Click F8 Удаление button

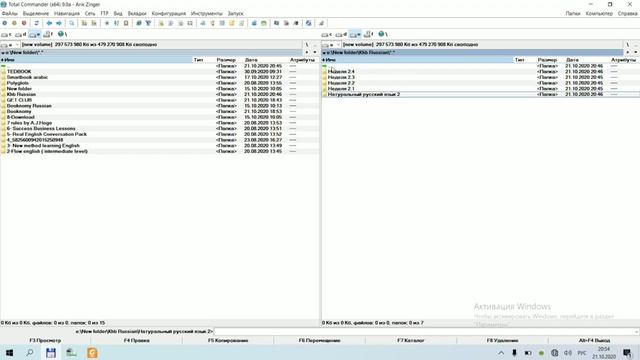coord(502,340)
